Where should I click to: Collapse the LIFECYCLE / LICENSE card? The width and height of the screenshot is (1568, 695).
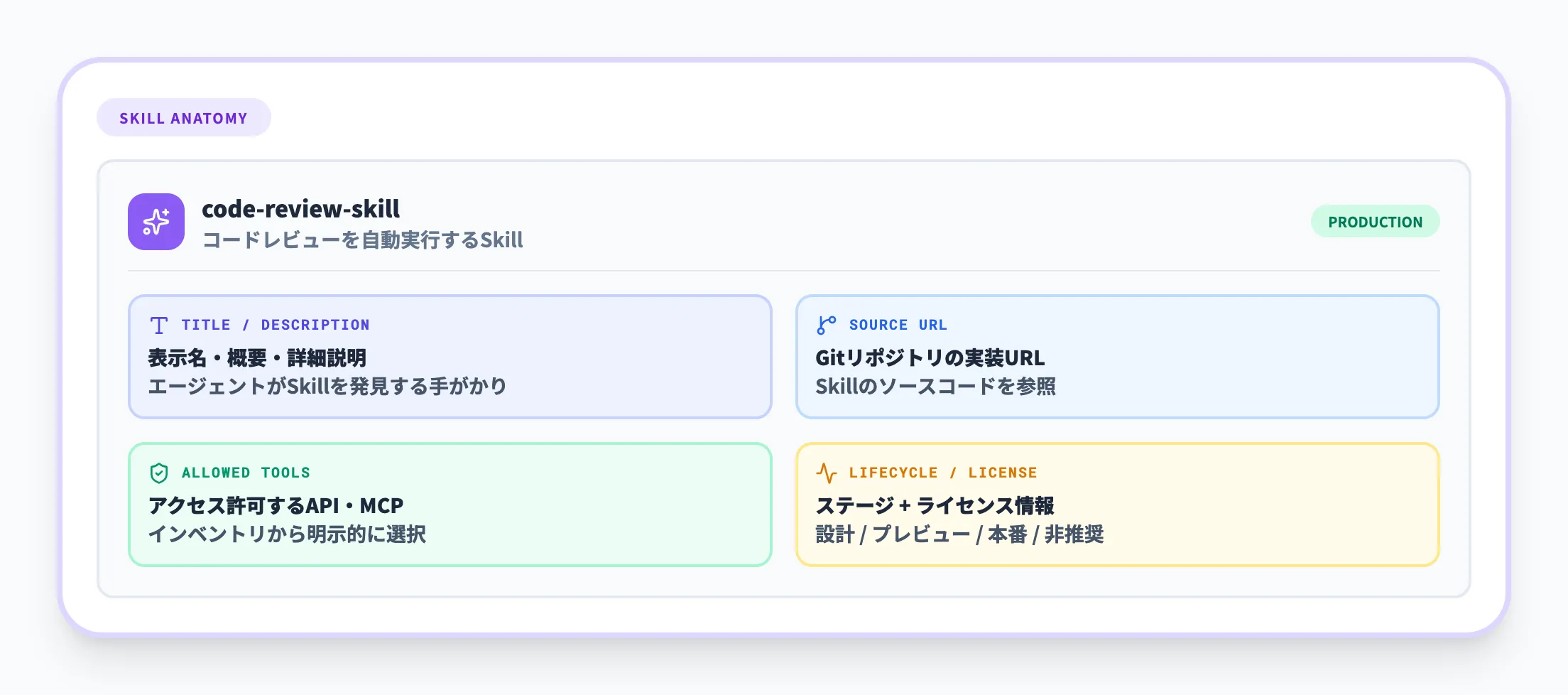coord(1119,504)
